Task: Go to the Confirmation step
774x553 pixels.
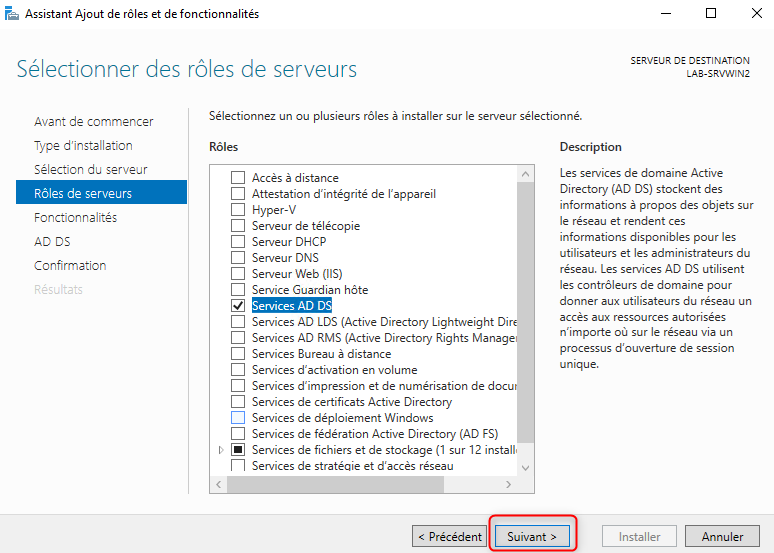Action: (70, 266)
